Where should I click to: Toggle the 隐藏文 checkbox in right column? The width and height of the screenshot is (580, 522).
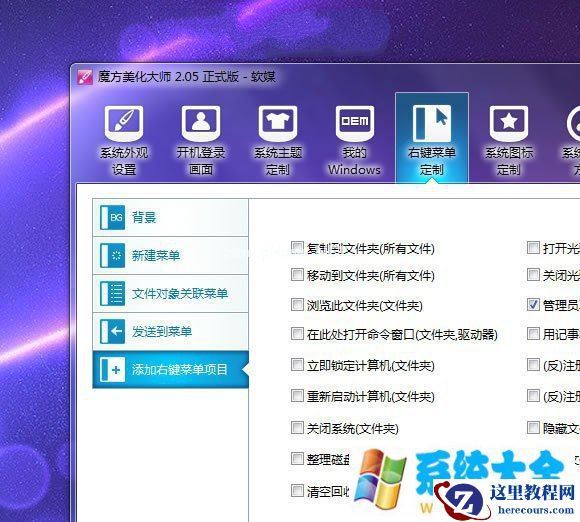click(533, 428)
